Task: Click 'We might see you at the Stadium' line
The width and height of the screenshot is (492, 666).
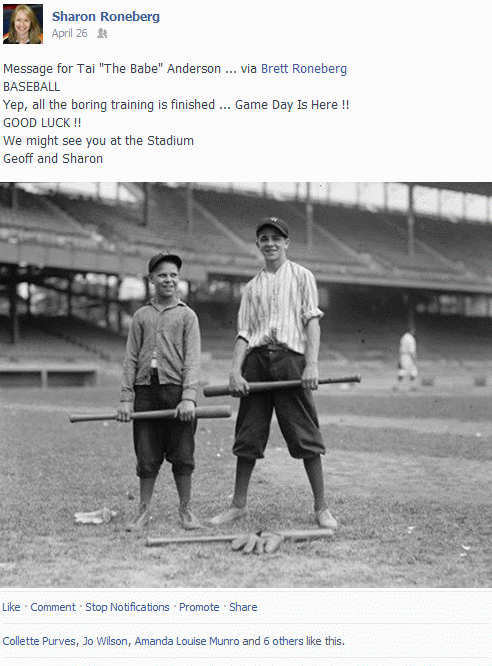Action: tap(98, 141)
